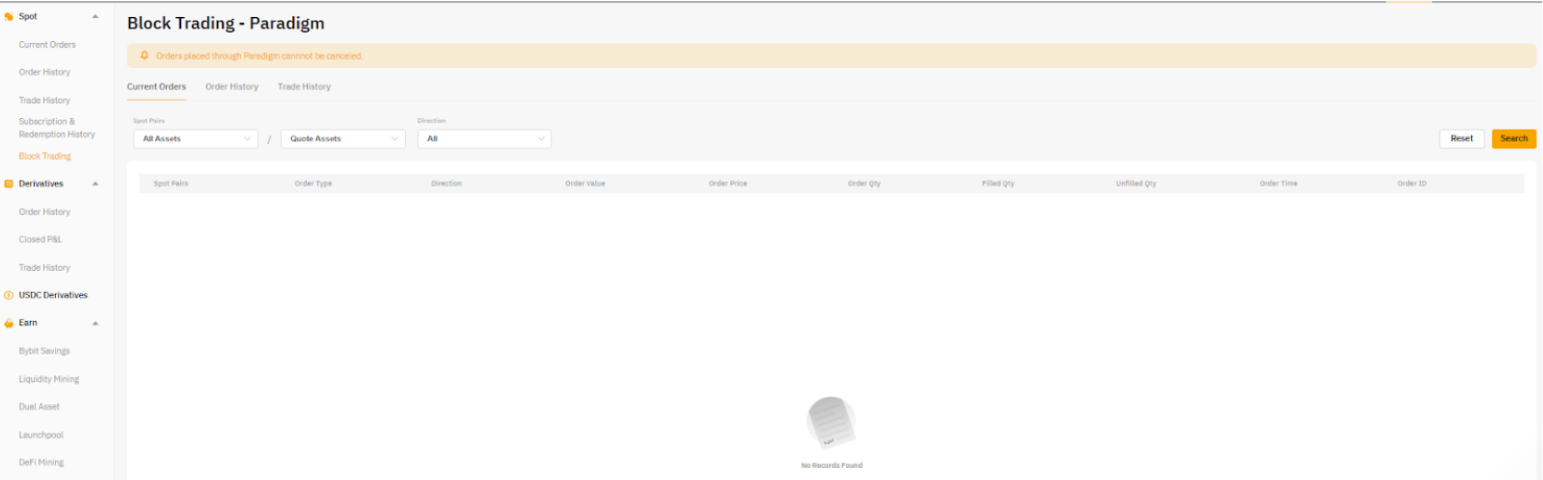Viewport: 1543px width, 480px height.
Task: Collapse the Spot section arrow
Action: point(95,16)
